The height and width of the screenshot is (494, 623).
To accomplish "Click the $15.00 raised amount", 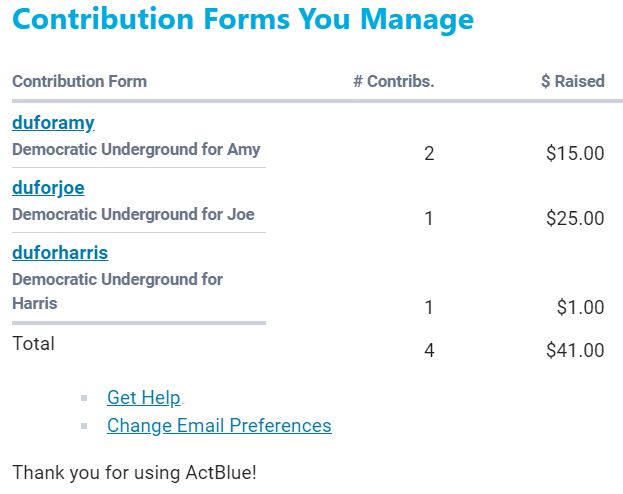I will tap(575, 154).
